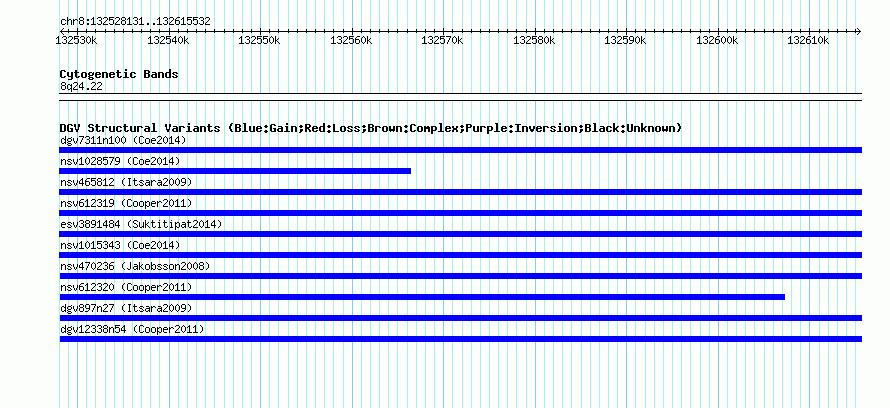Click the DGV Structural Variants track title

pyautogui.click(x=371, y=128)
